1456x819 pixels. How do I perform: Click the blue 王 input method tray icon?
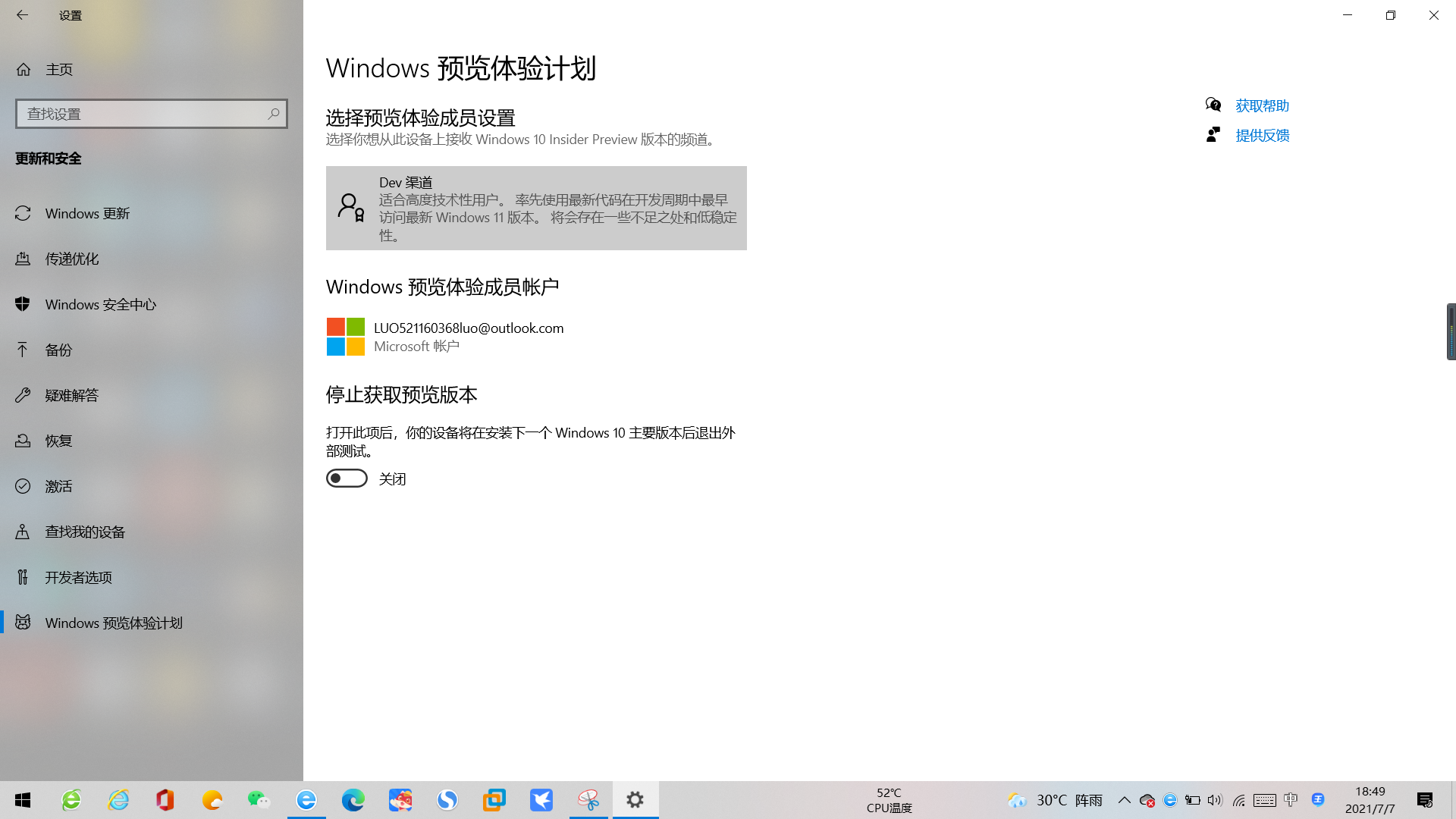[x=1318, y=799]
